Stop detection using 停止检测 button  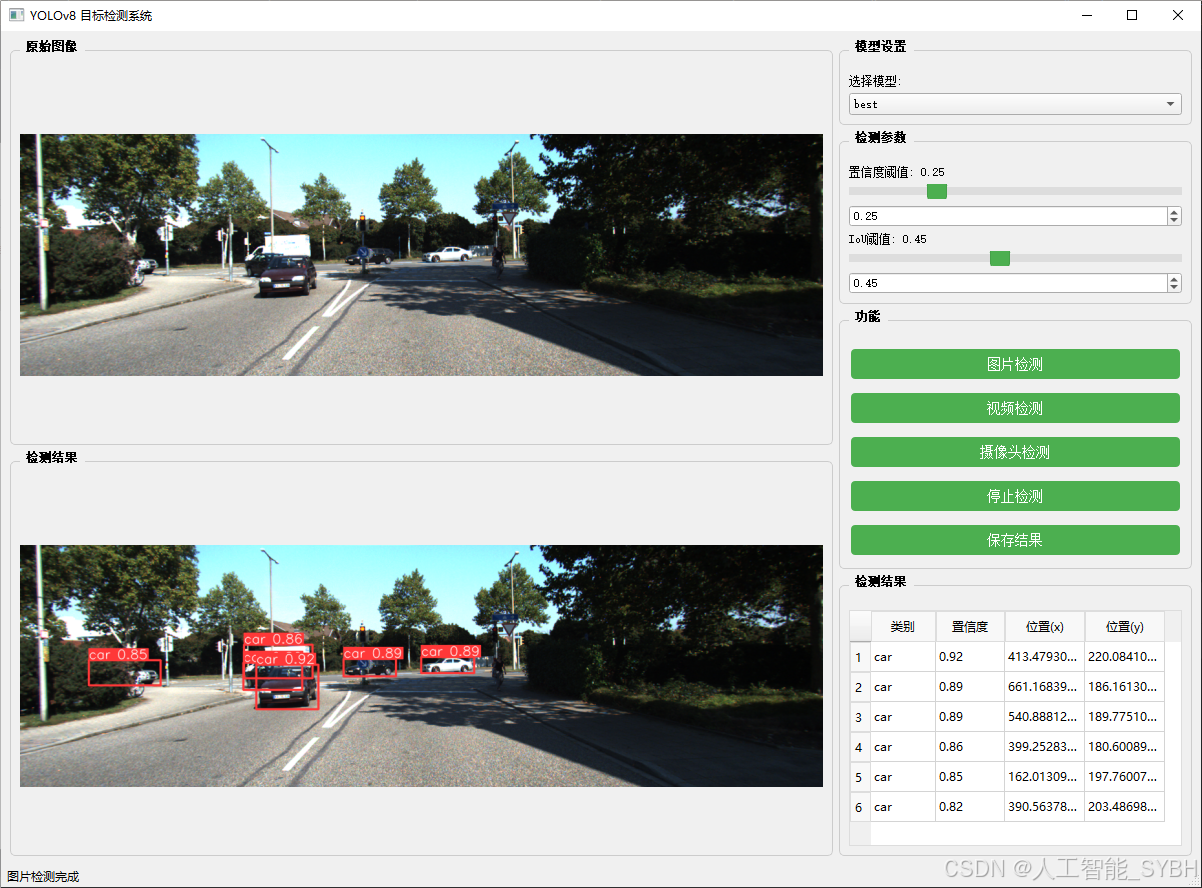click(1014, 496)
